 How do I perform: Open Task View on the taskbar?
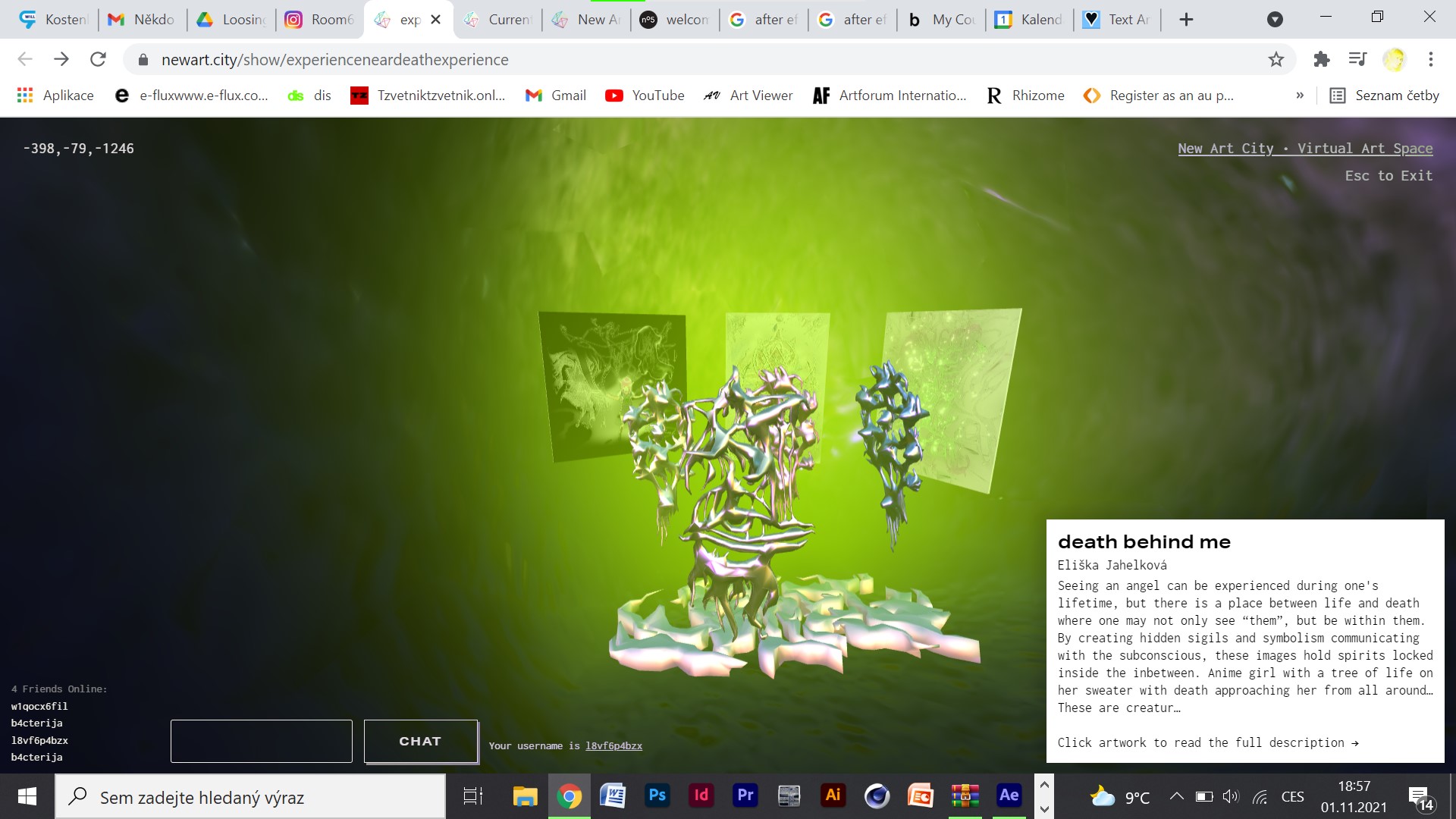click(472, 796)
